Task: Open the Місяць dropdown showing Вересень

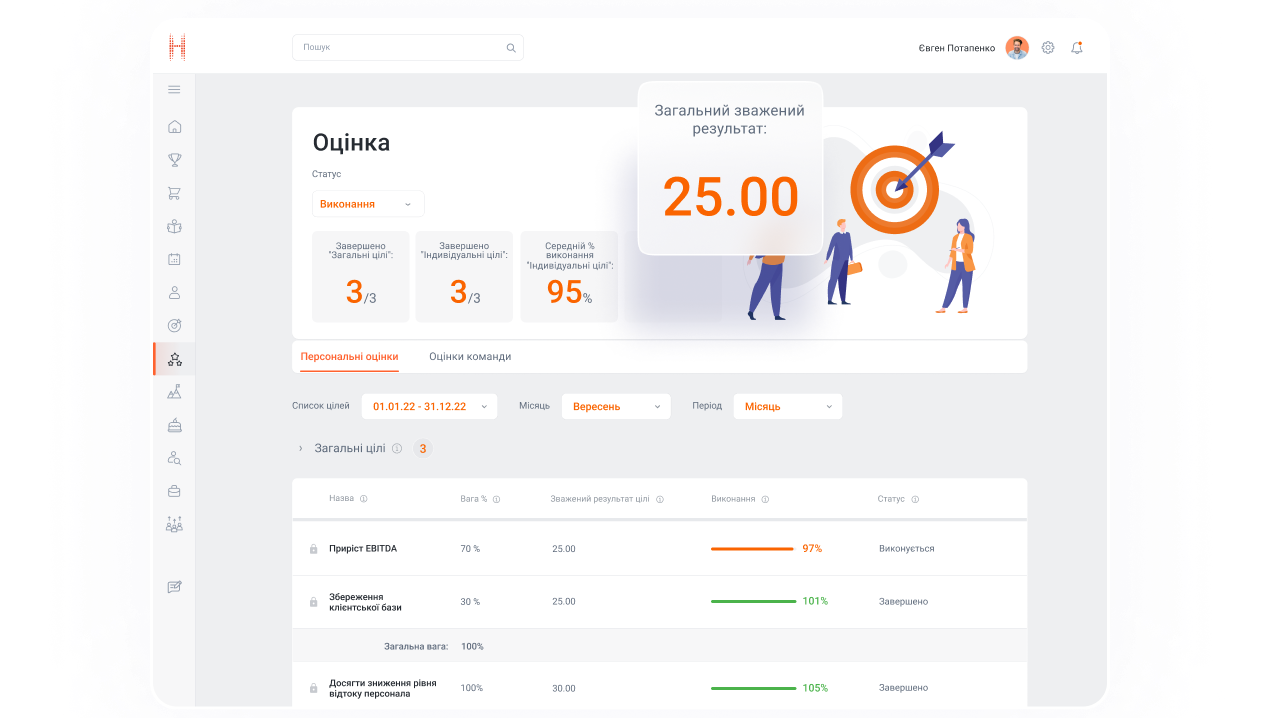Action: 615,407
